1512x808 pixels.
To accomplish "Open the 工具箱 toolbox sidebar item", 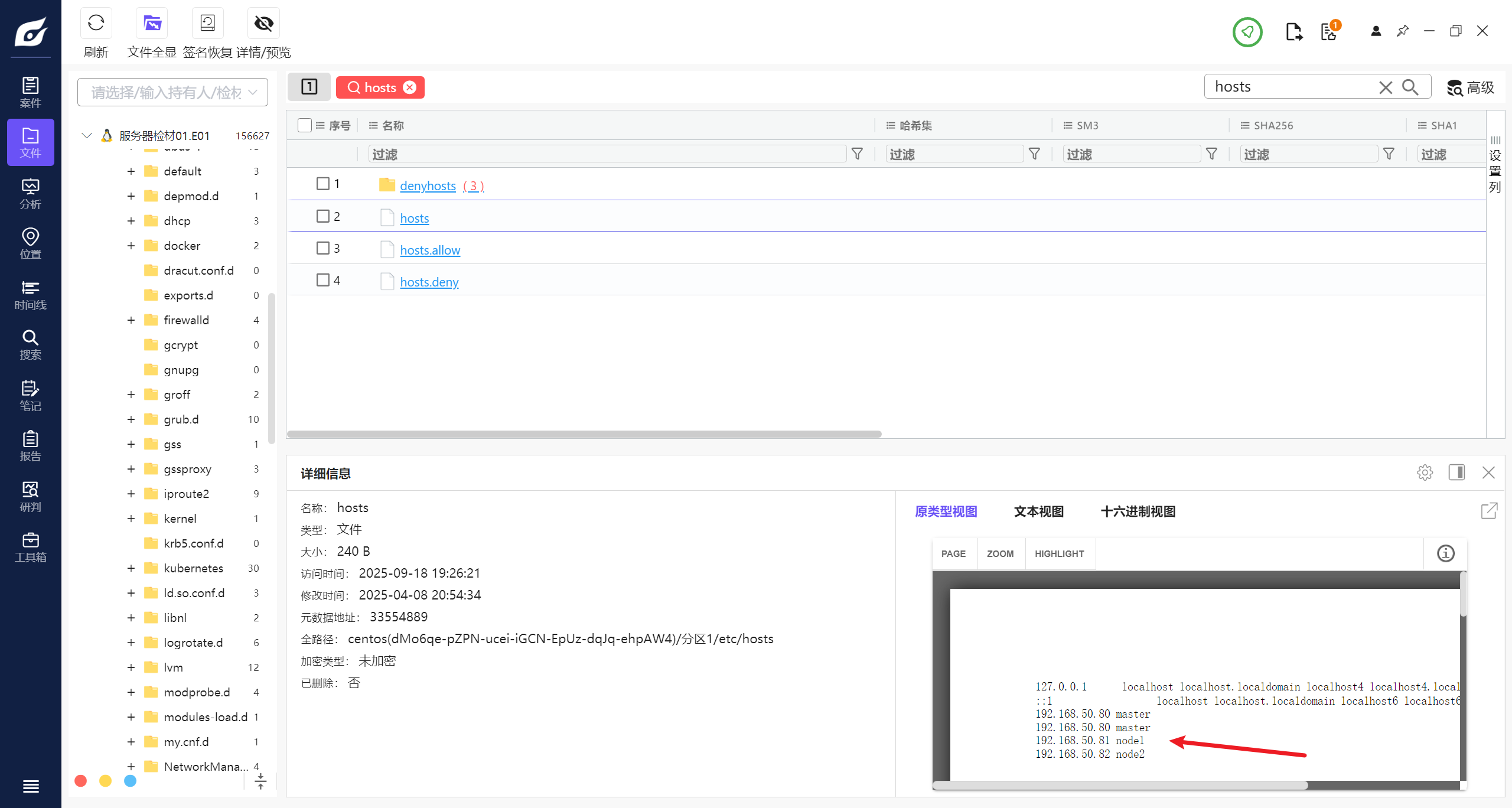I will pyautogui.click(x=30, y=548).
